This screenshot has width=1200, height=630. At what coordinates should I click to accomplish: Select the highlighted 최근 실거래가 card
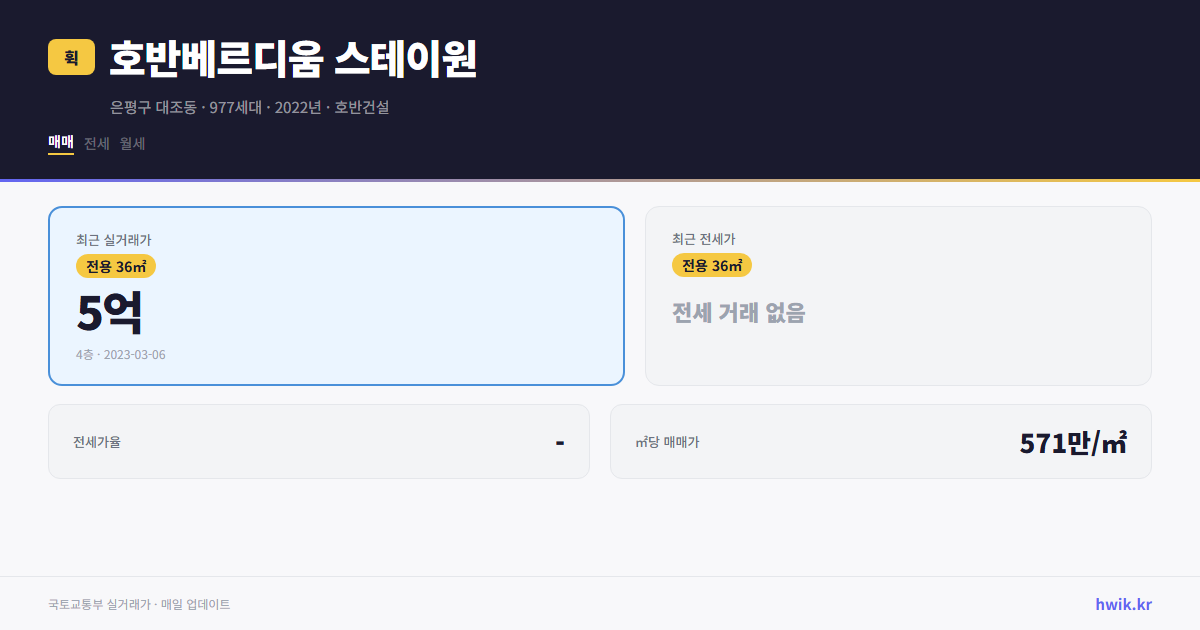click(x=335, y=295)
